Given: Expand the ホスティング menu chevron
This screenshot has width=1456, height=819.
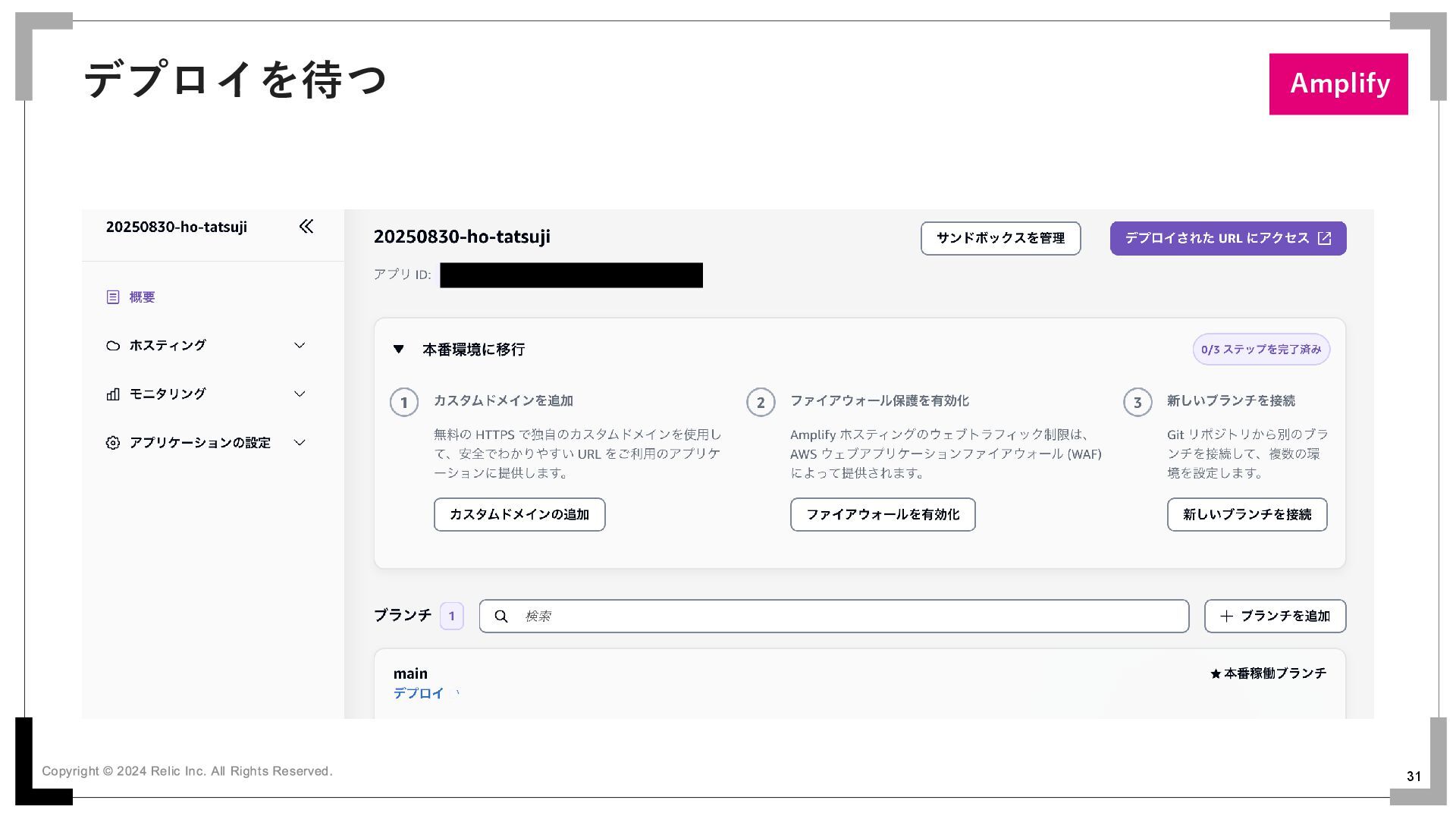Looking at the screenshot, I should [300, 346].
